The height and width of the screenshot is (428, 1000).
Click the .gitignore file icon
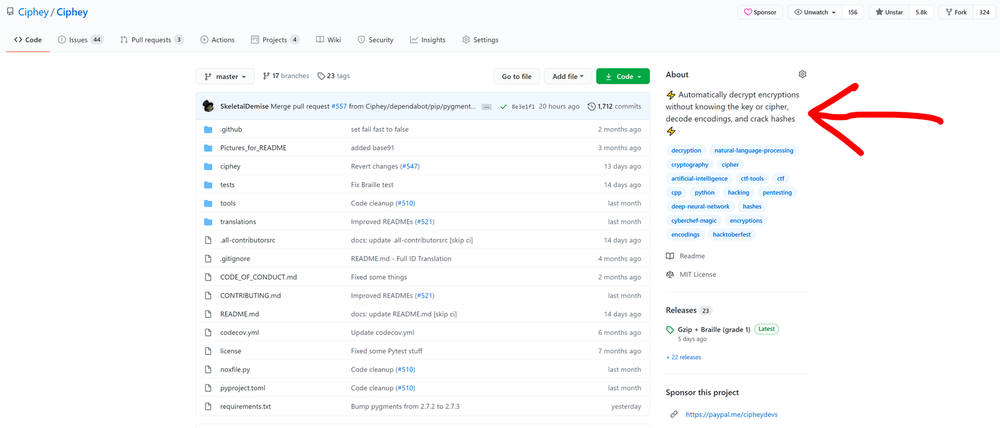(x=207, y=259)
